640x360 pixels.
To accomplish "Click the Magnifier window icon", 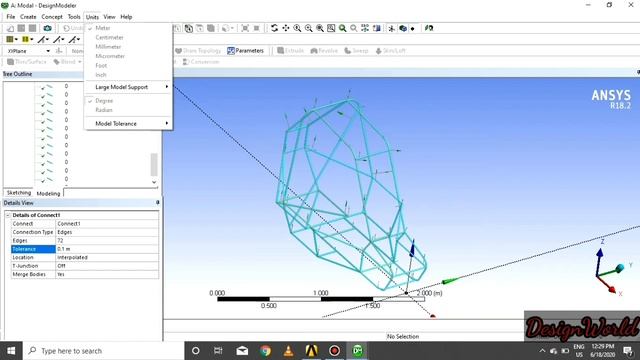I will tap(331, 28).
